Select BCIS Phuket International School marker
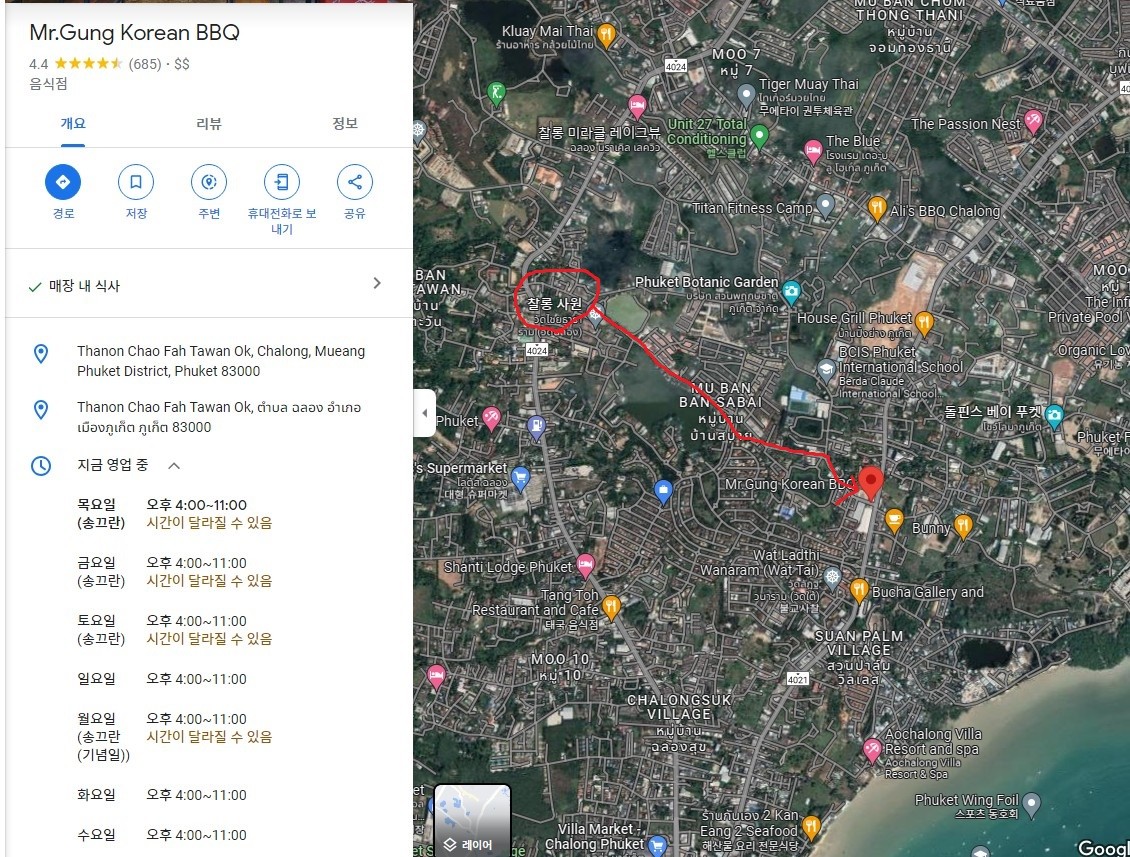 (x=827, y=371)
